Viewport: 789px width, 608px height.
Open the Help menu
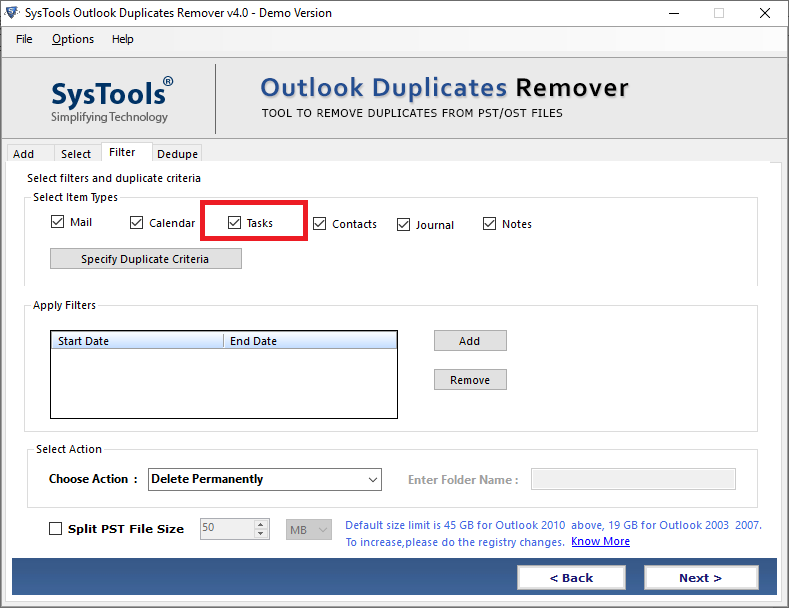point(122,39)
